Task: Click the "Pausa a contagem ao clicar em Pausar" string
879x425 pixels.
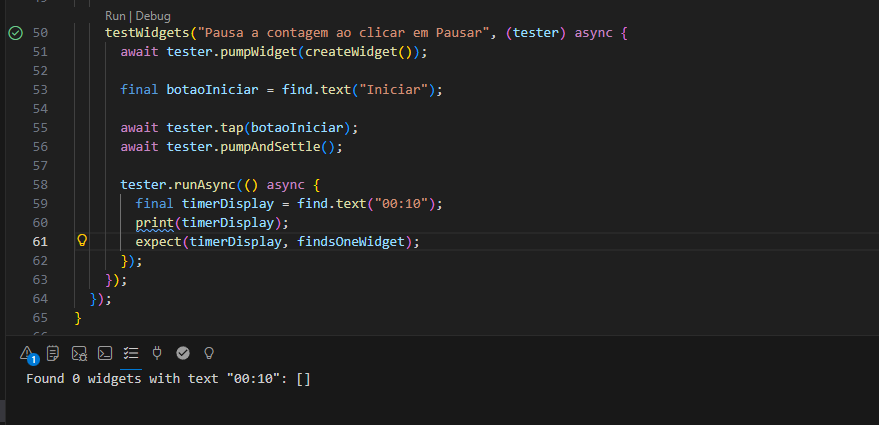Action: 344,33
